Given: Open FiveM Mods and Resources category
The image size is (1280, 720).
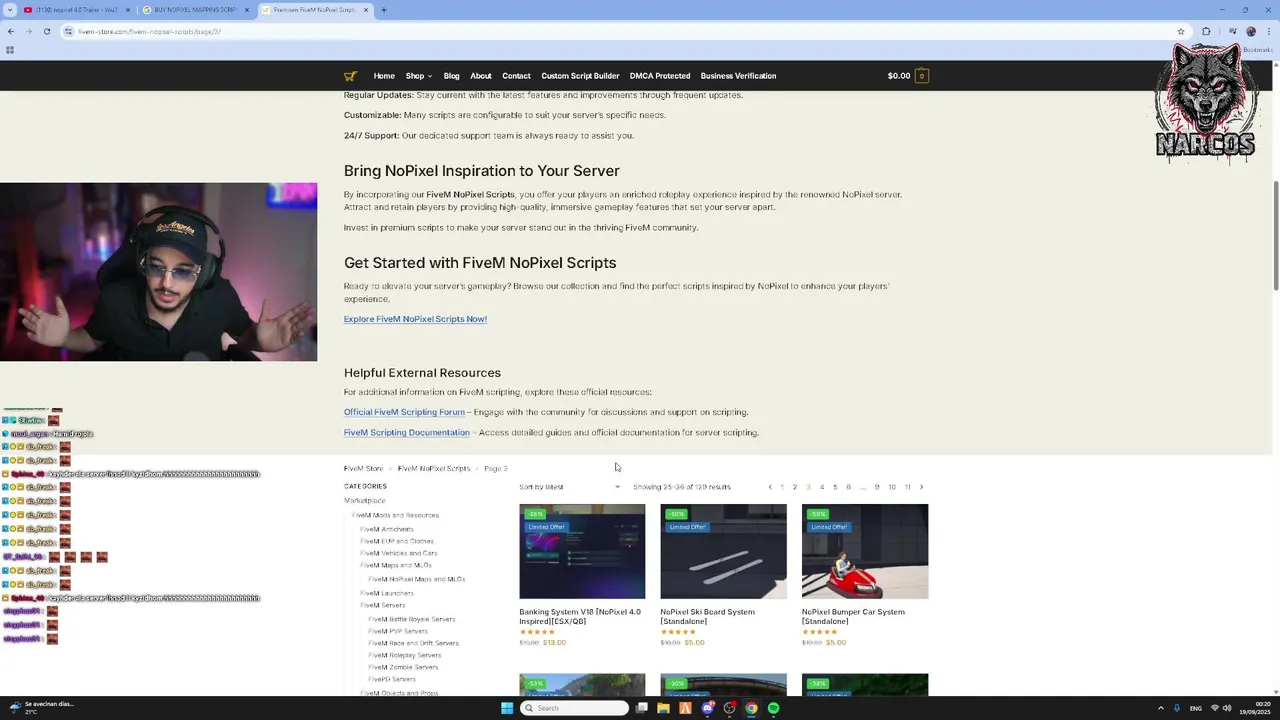Looking at the screenshot, I should pos(395,515).
